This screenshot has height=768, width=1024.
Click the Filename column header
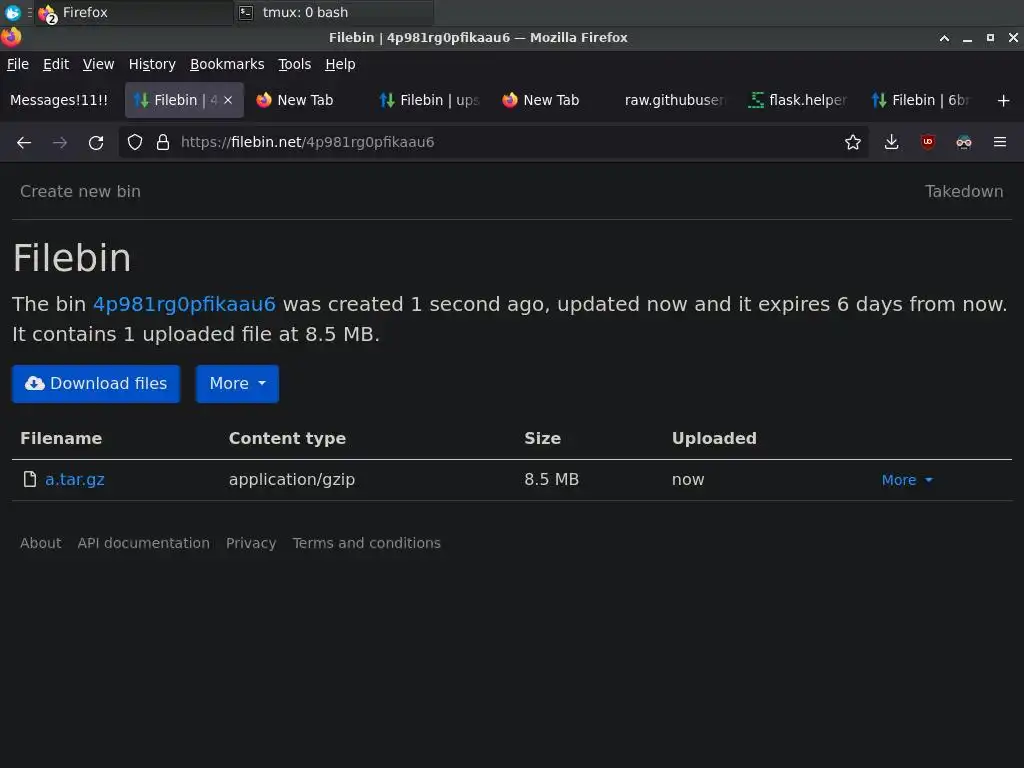[x=61, y=438]
